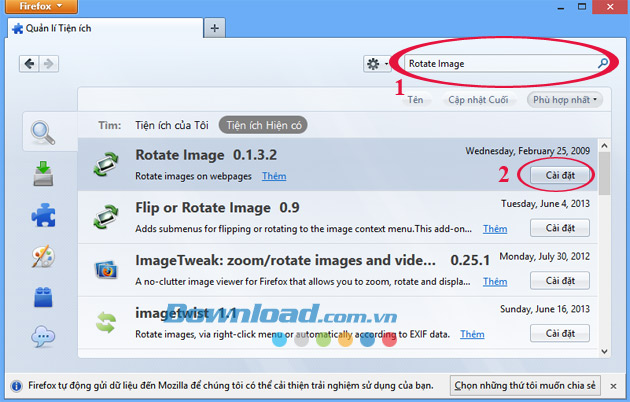The image size is (630, 402).
Task: Click the imagetwist add-on icon
Action: [106, 322]
